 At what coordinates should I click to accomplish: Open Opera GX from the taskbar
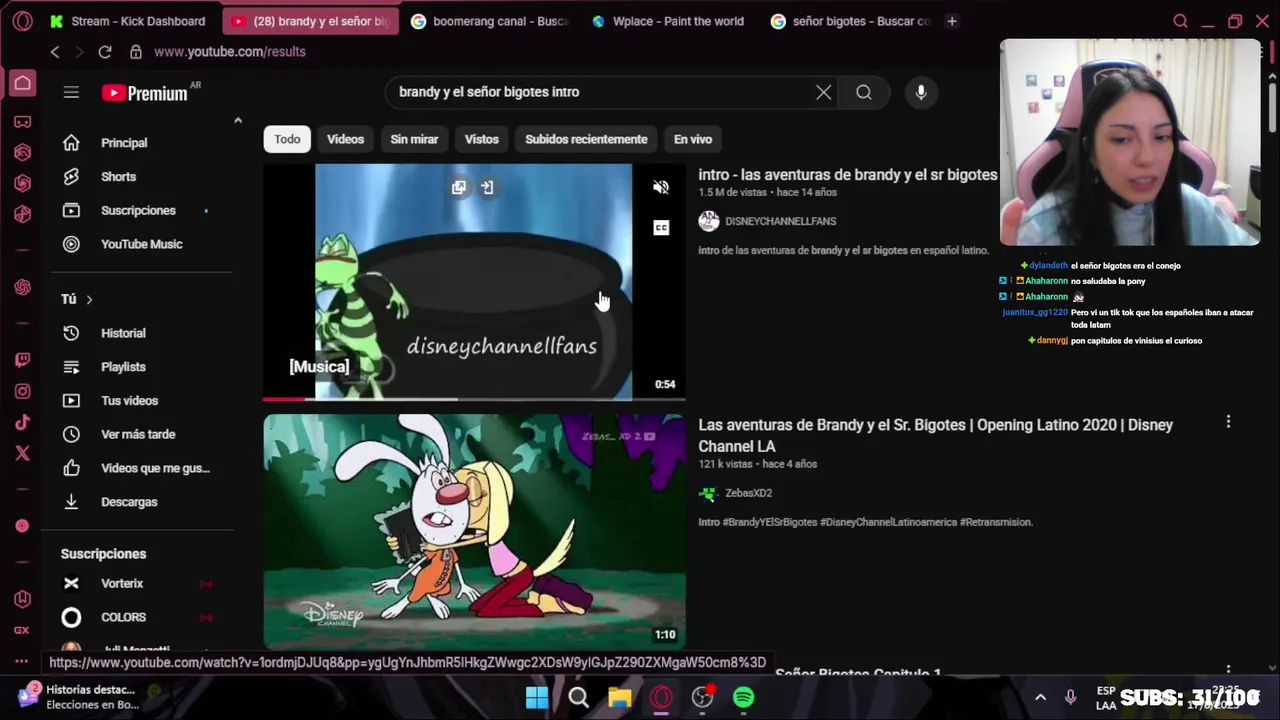[x=661, y=697]
